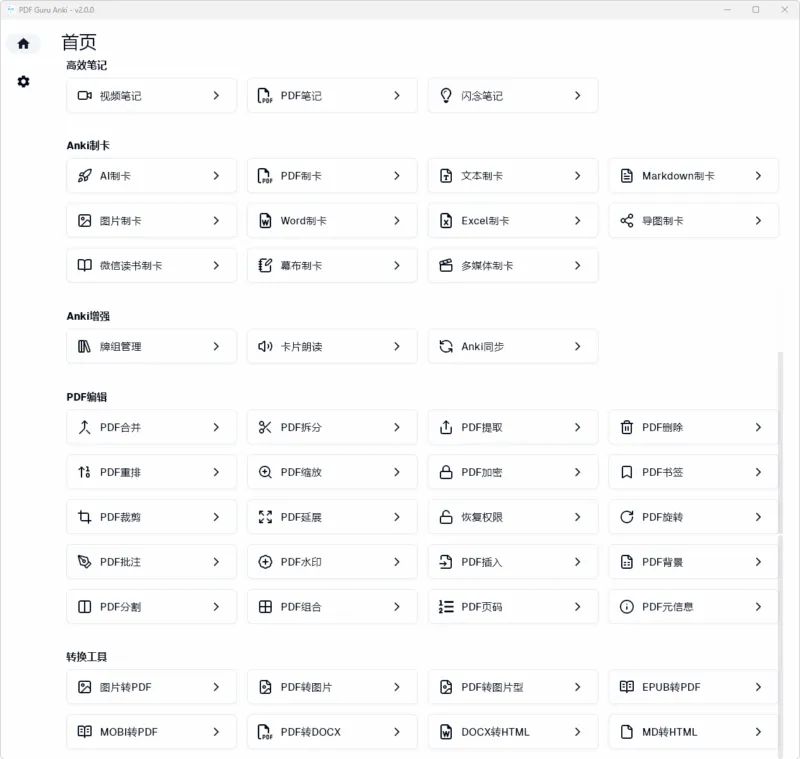
Task: Click the numbered list icon for PDF页码
Action: point(446,607)
